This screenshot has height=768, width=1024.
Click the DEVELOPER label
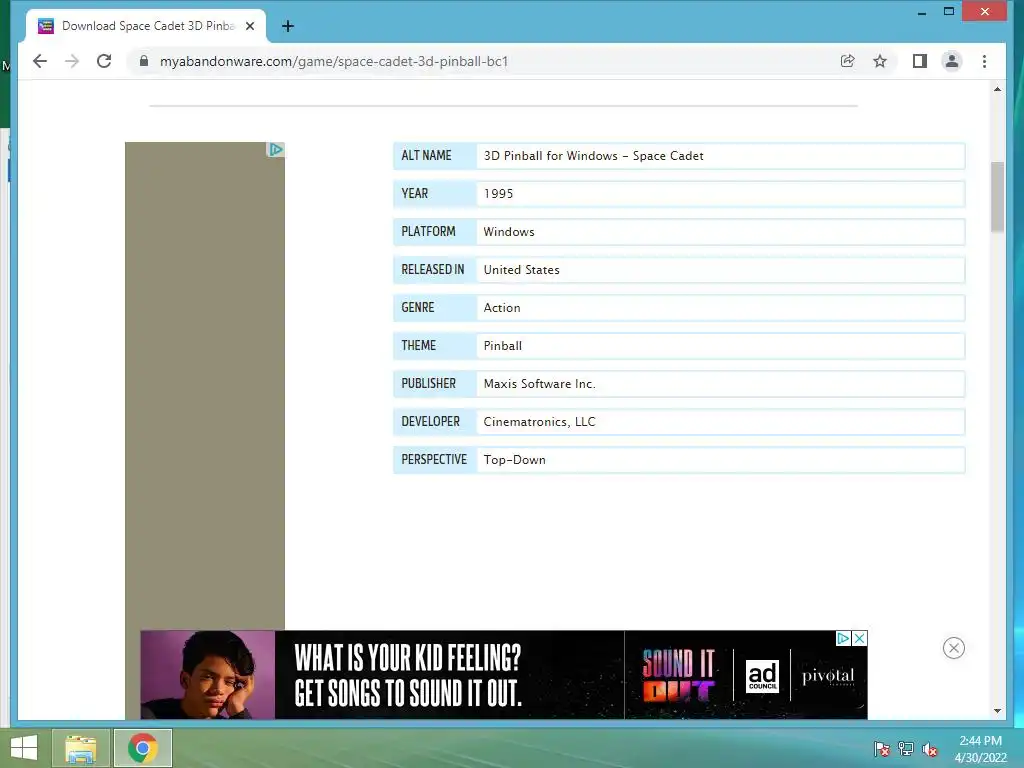pyautogui.click(x=430, y=421)
